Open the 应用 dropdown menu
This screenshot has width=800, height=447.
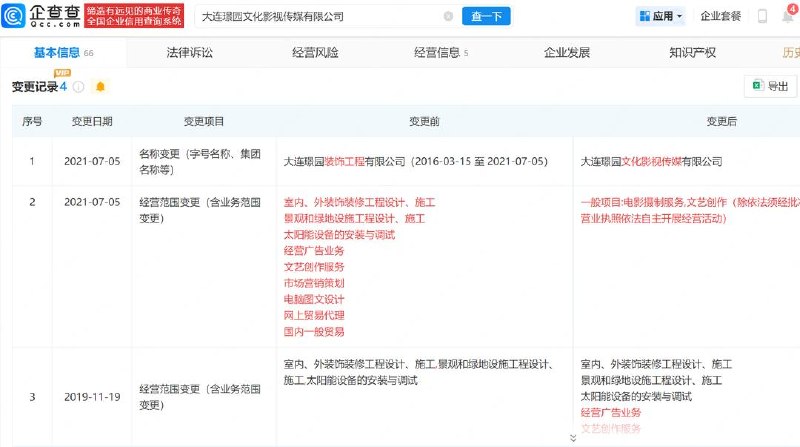(x=661, y=16)
